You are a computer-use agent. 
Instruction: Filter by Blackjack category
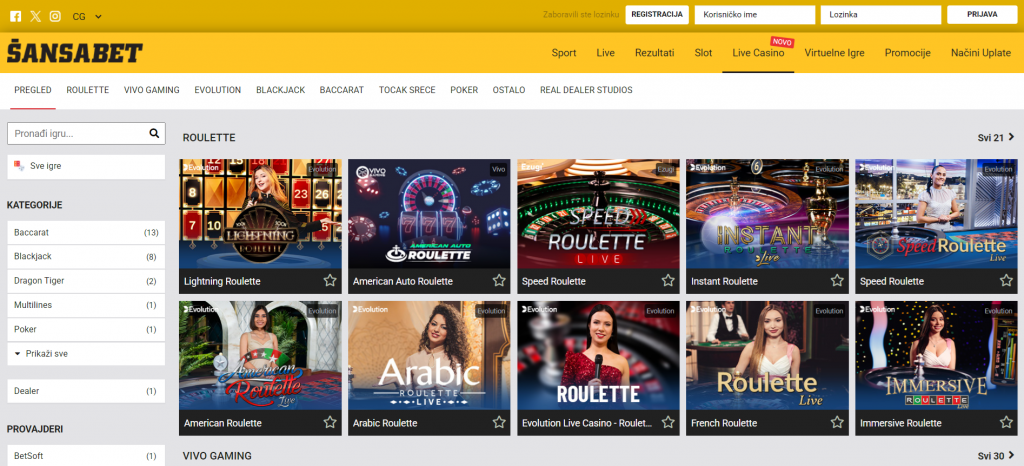pos(86,256)
